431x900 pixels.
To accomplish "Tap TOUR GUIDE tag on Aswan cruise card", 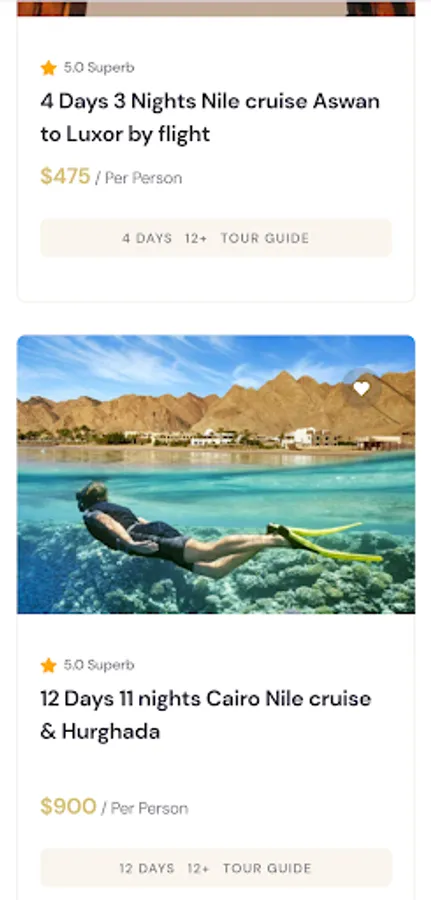I will [265, 238].
